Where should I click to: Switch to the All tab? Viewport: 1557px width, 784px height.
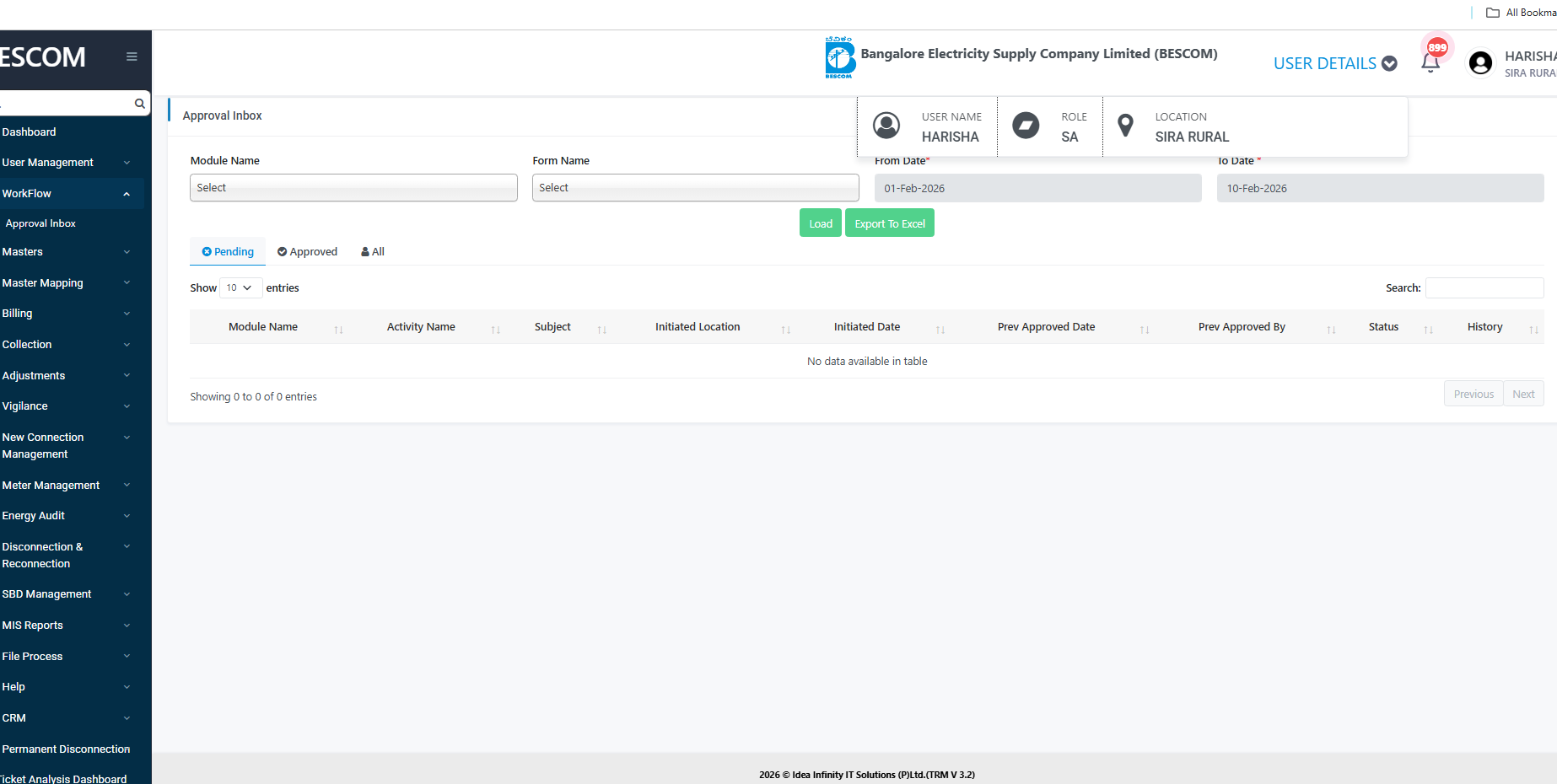coord(373,252)
